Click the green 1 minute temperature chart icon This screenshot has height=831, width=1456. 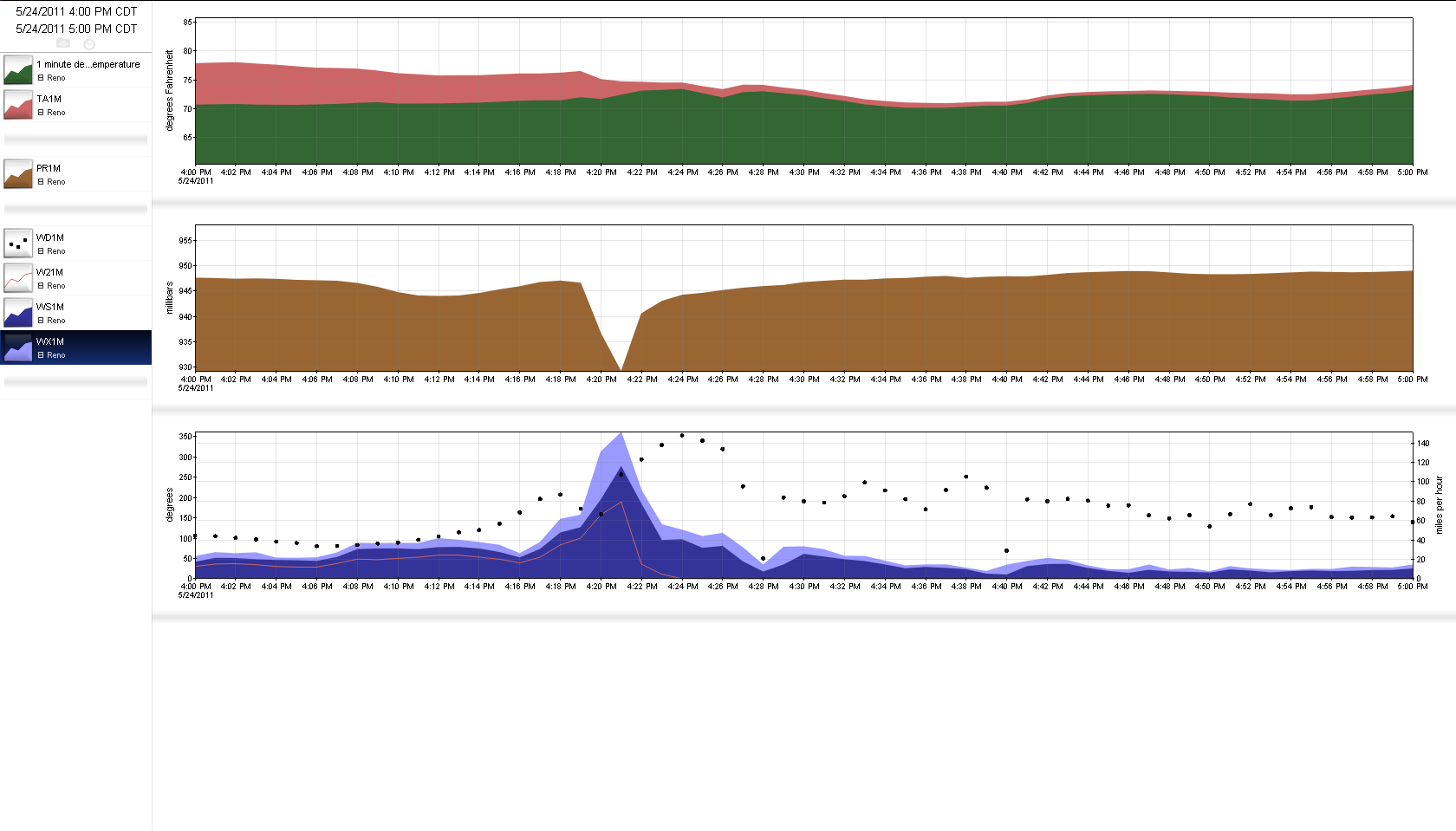tap(18, 70)
